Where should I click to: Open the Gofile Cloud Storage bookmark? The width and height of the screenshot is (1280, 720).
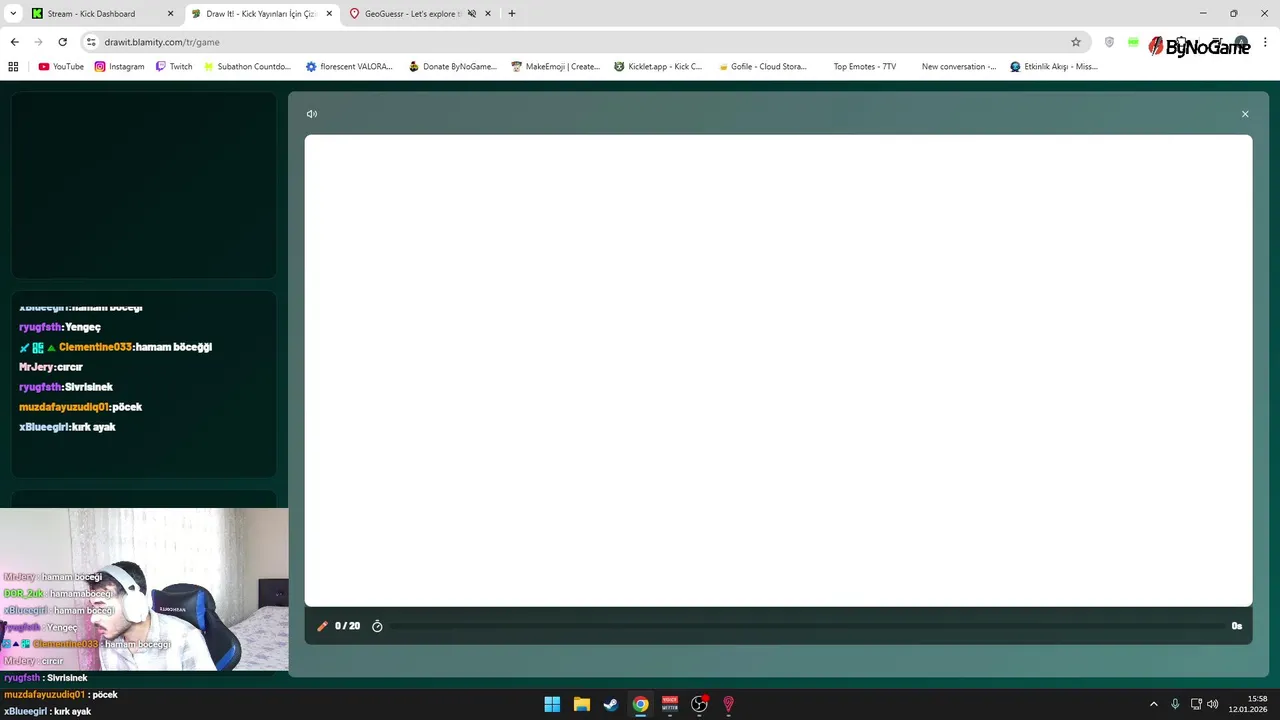tap(761, 67)
